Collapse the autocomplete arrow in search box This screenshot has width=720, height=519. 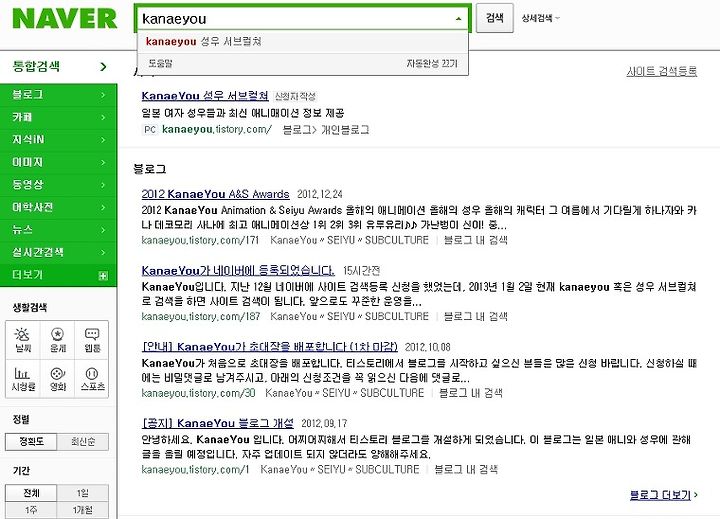click(458, 19)
